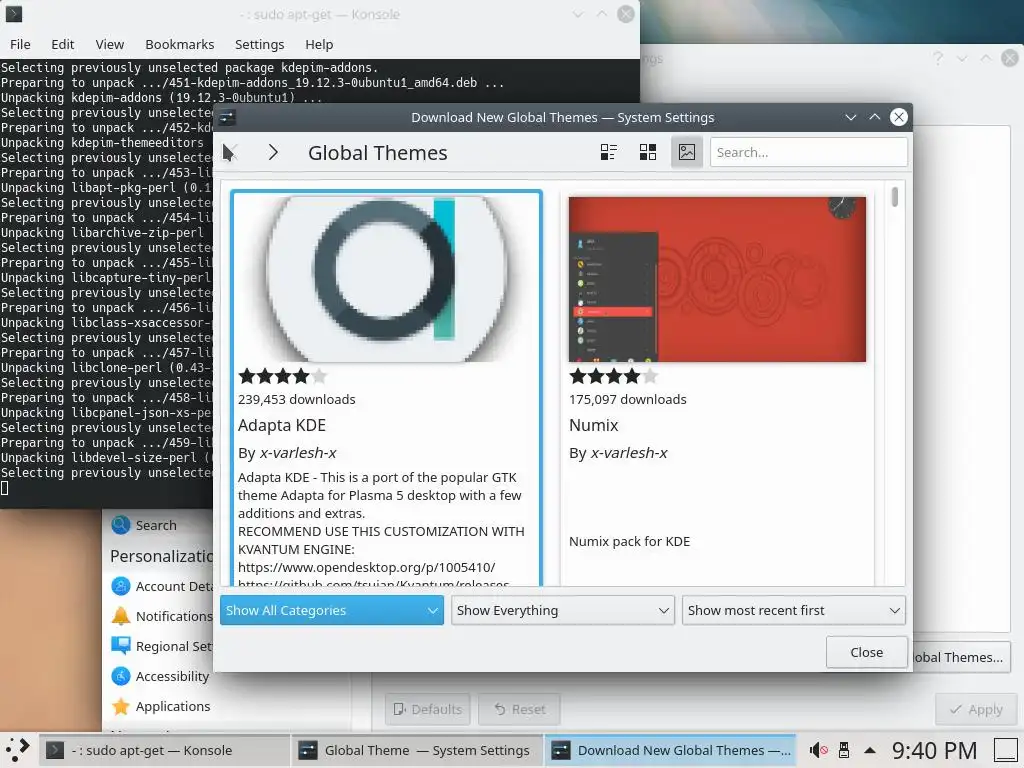Open the opendesktop.org link in Adapta description
The height and width of the screenshot is (768, 1024).
click(366, 568)
